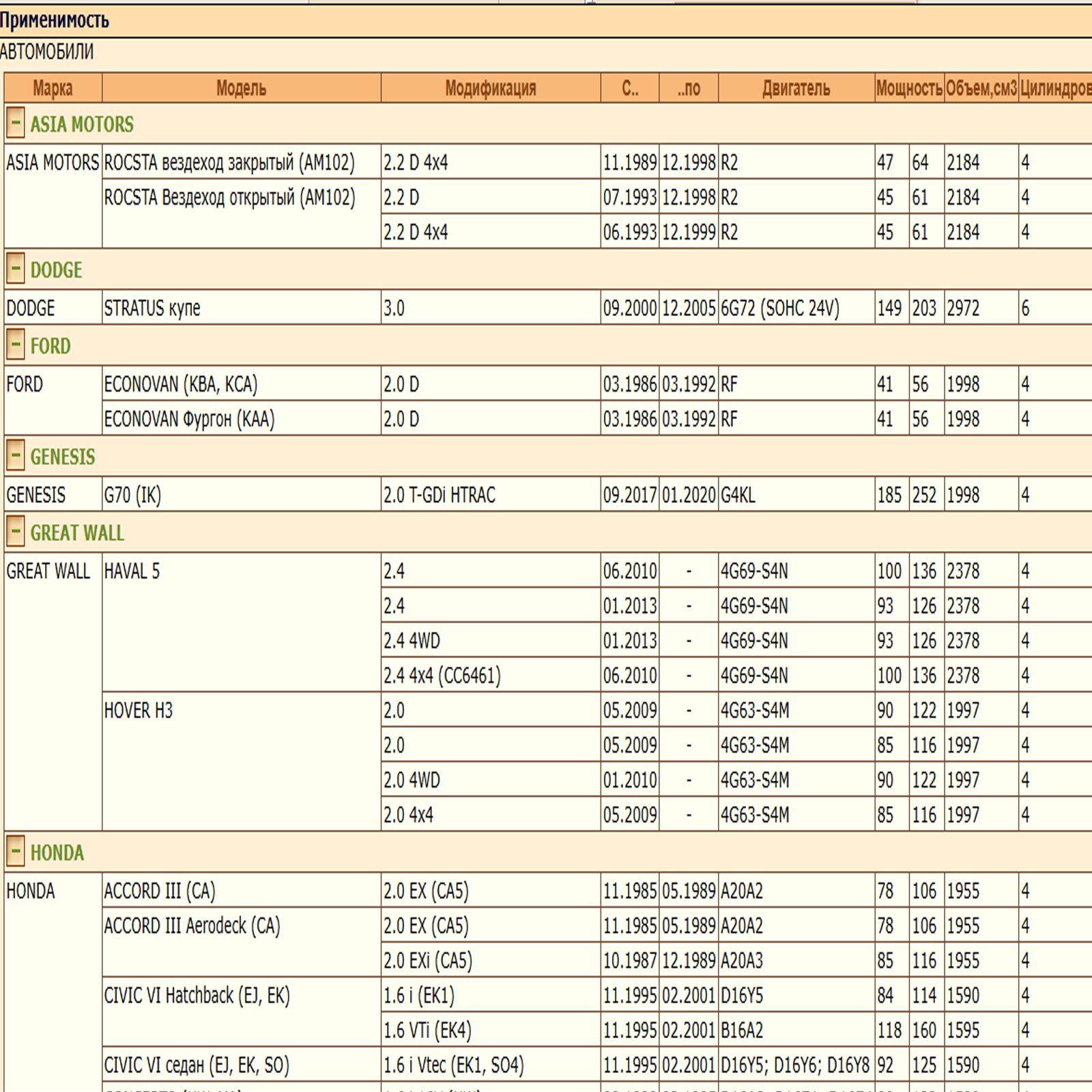Collapse the GREAT WALL group
Image resolution: width=1092 pixels, height=1092 pixels.
[x=15, y=532]
